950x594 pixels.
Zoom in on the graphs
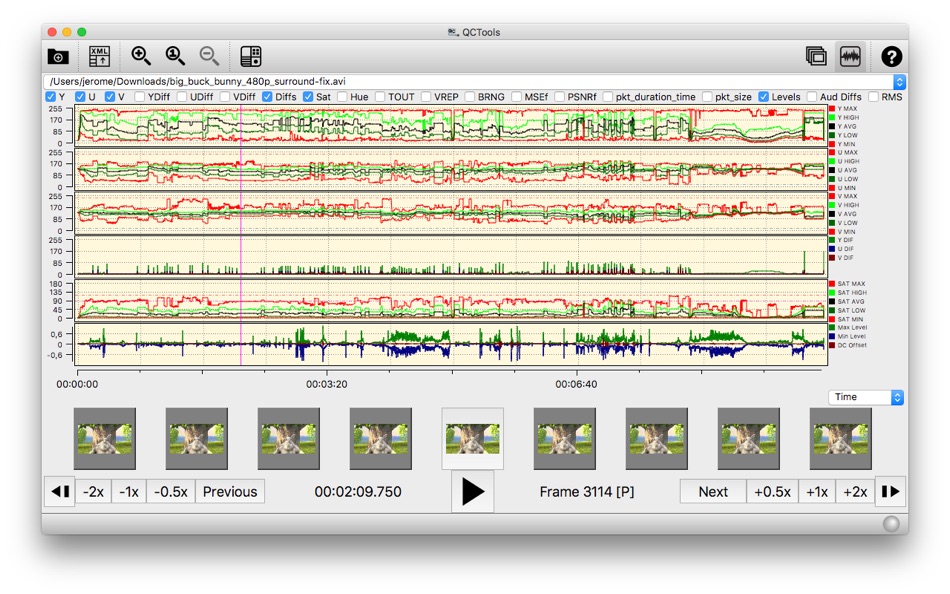(x=141, y=57)
